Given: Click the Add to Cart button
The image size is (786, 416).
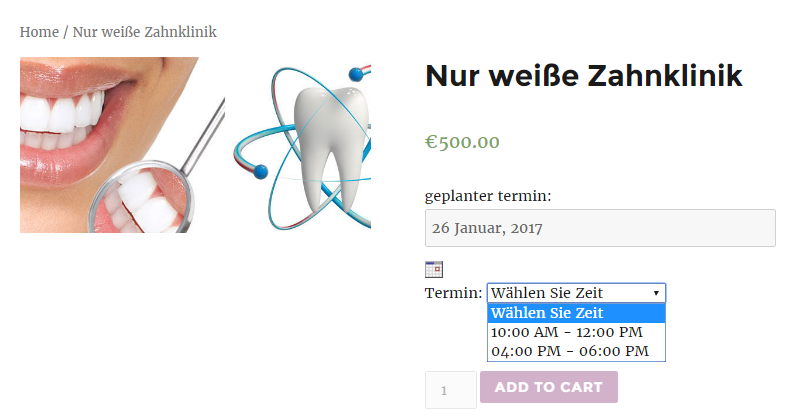Looking at the screenshot, I should point(548,387).
